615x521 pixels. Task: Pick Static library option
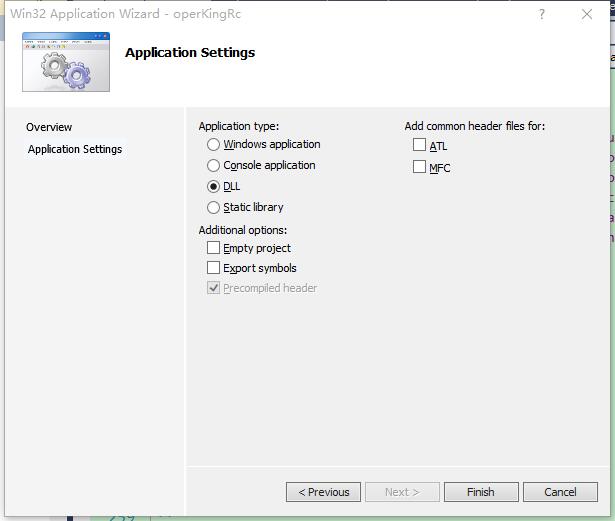click(213, 207)
